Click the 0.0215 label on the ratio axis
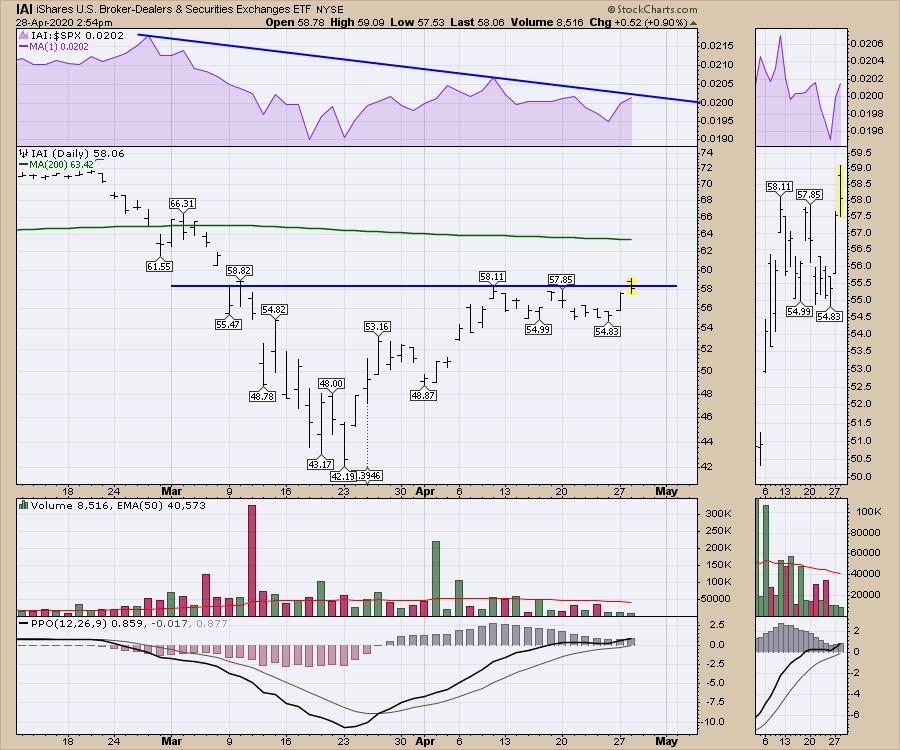Viewport: 900px width, 750px height. click(x=717, y=46)
